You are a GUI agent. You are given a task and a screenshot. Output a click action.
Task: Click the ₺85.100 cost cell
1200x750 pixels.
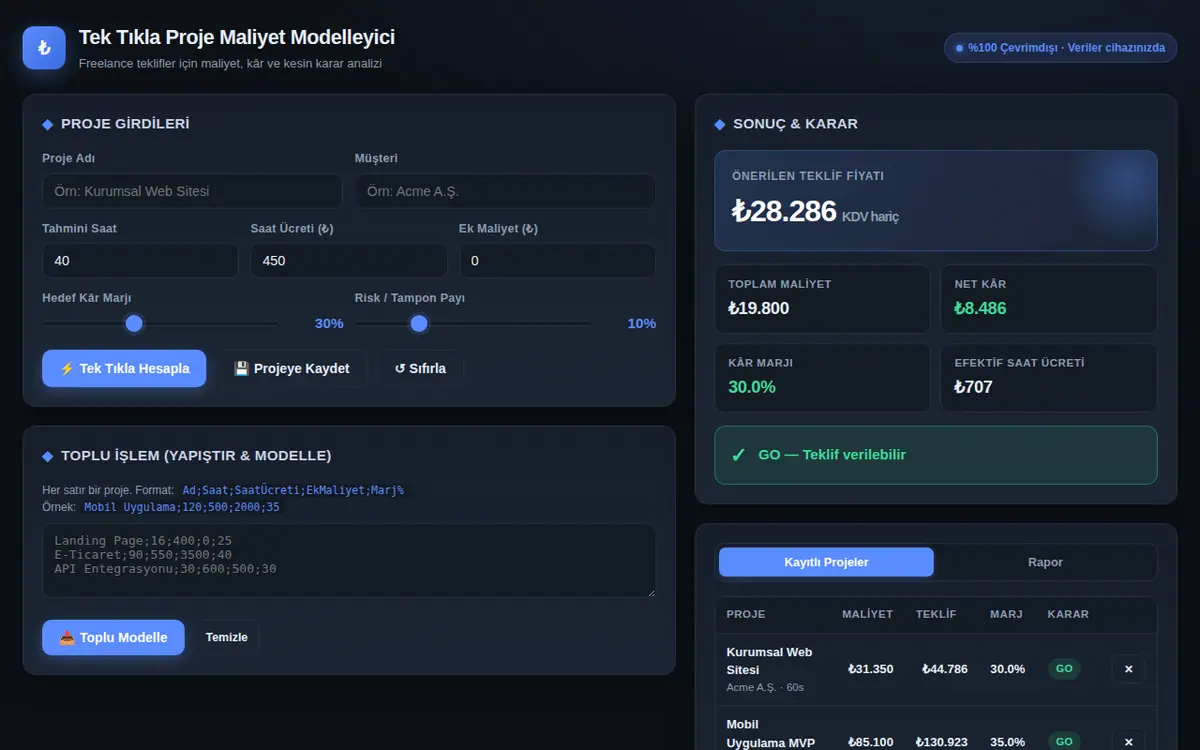coord(870,742)
